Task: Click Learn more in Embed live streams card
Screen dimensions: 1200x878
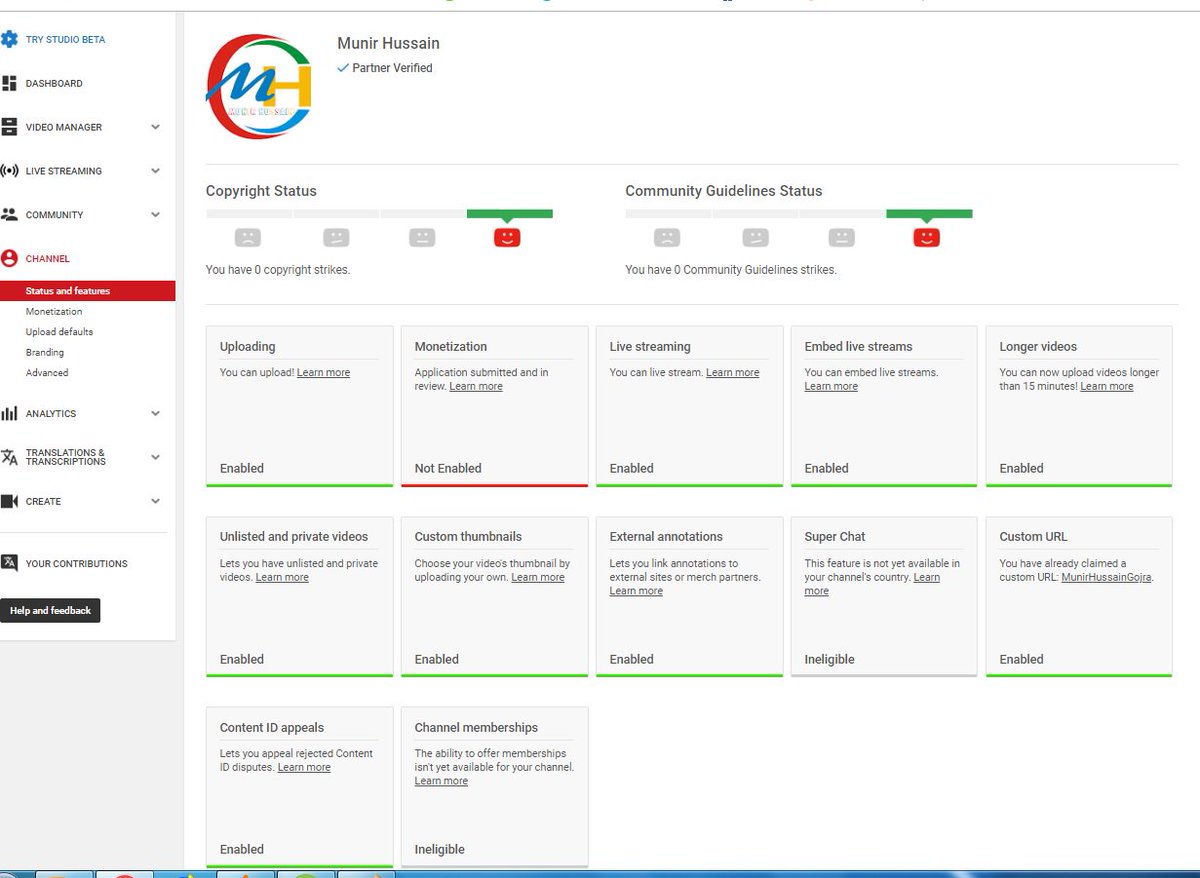Action: 831,387
